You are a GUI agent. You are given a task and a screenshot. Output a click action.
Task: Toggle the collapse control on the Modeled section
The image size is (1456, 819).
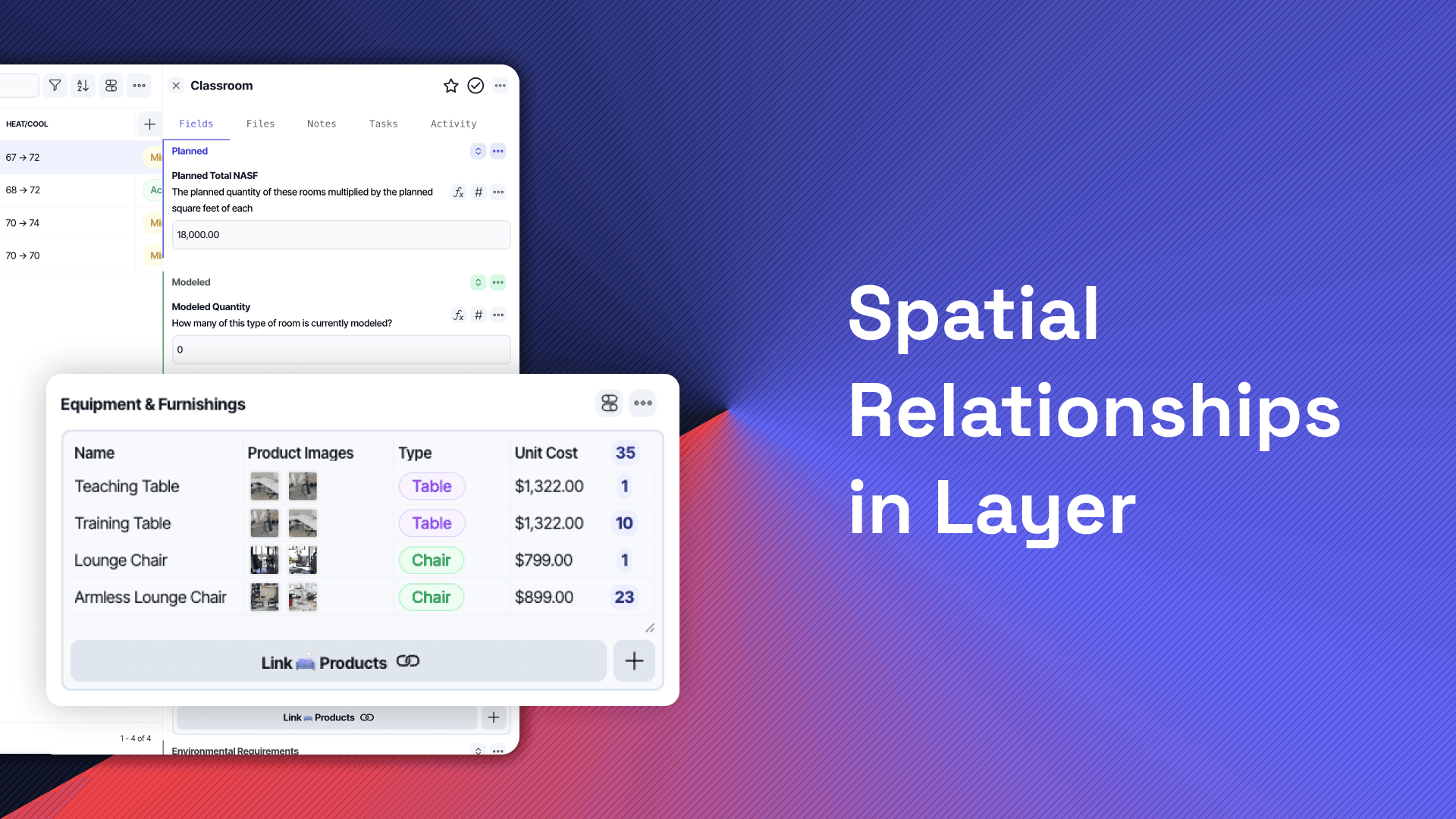(478, 281)
